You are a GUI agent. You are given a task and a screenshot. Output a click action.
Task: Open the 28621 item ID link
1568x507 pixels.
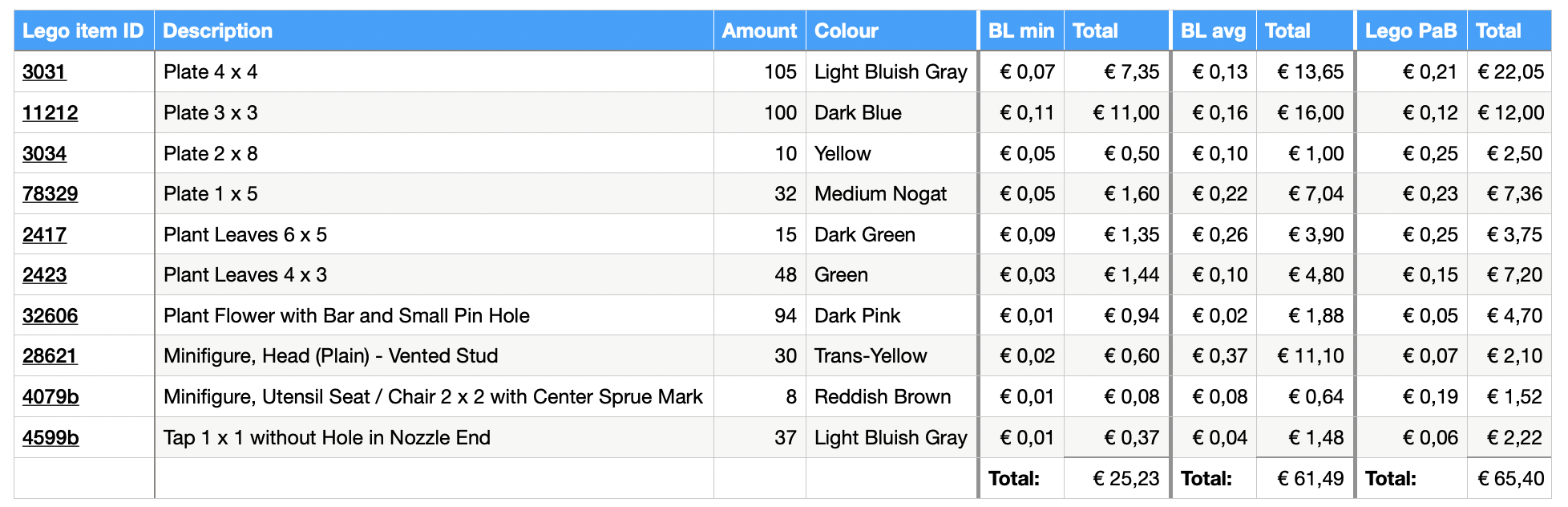click(x=50, y=356)
